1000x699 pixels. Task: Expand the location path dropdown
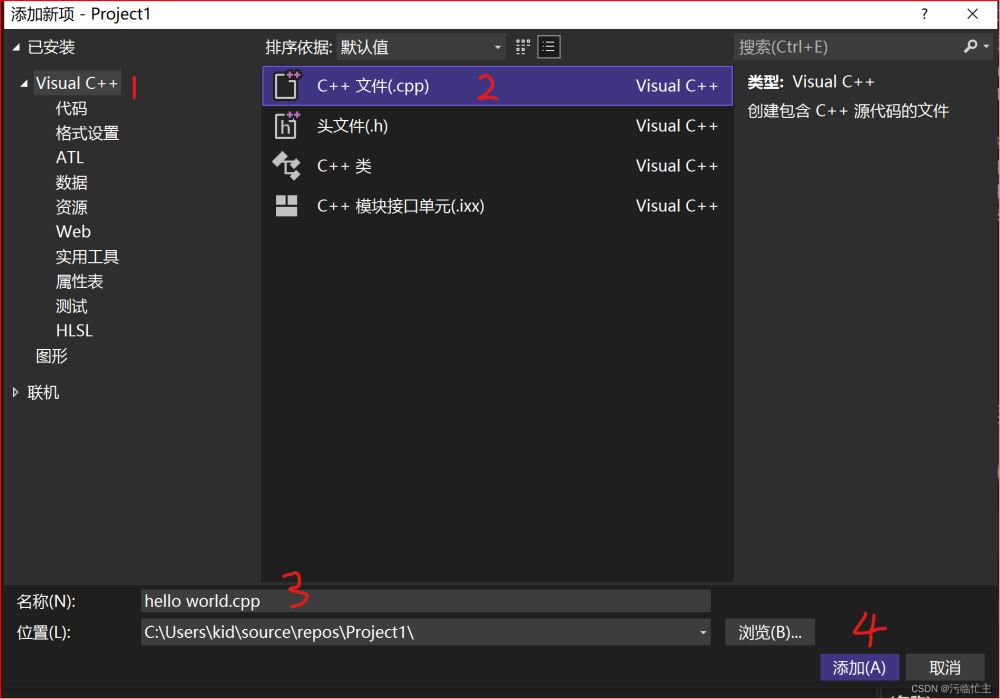(703, 633)
